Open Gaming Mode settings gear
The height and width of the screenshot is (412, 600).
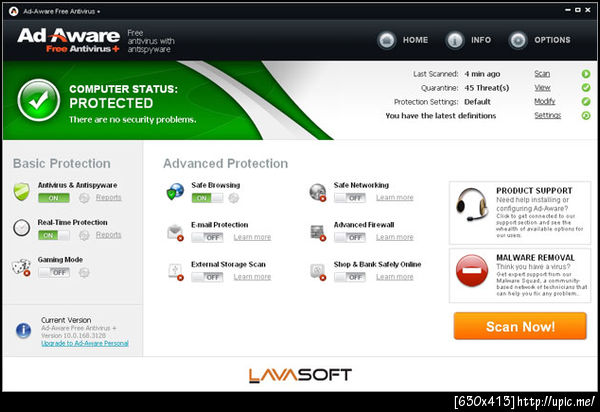point(84,272)
